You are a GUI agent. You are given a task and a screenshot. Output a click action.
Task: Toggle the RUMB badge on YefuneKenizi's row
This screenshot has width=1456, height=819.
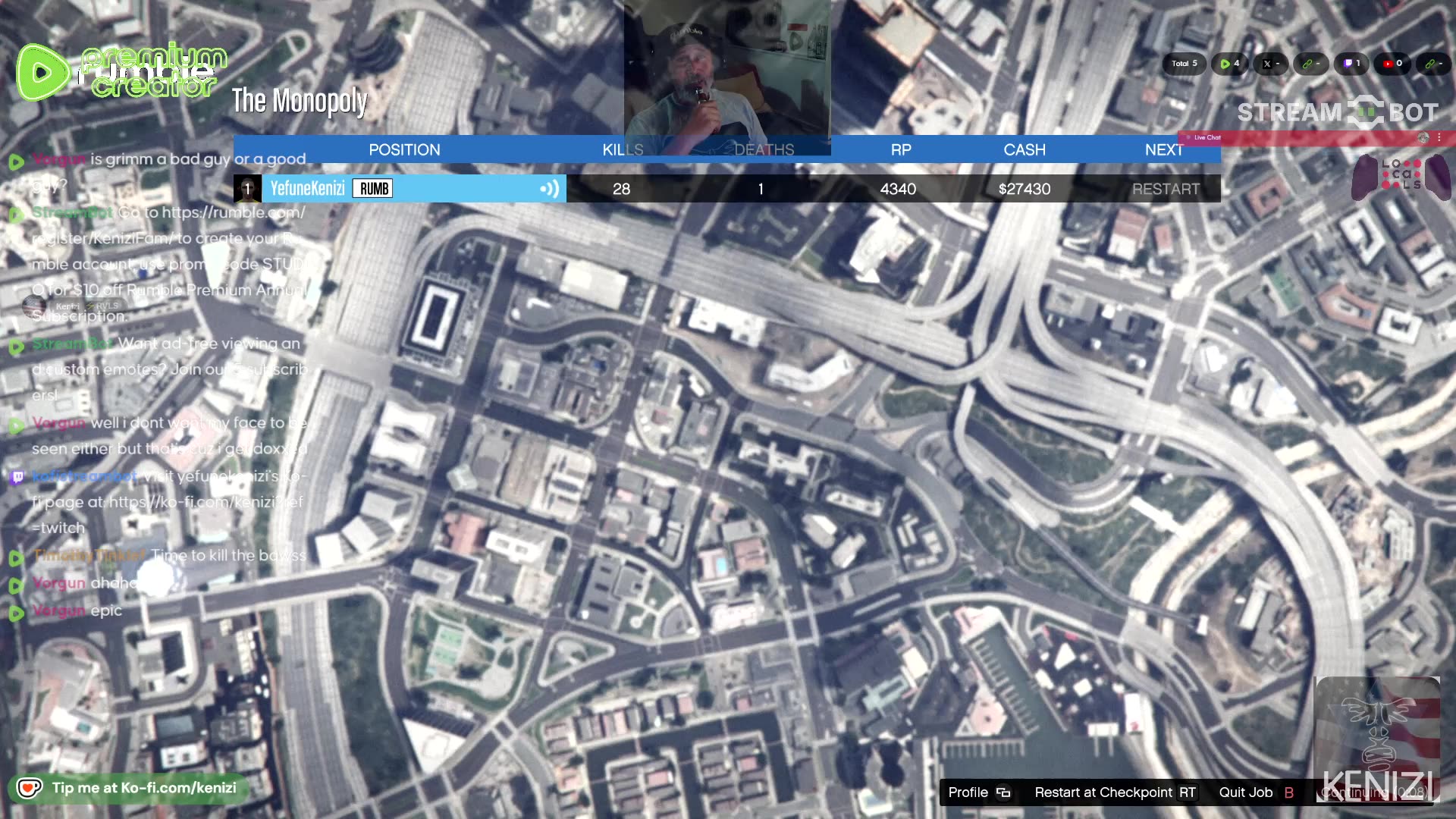click(x=372, y=188)
